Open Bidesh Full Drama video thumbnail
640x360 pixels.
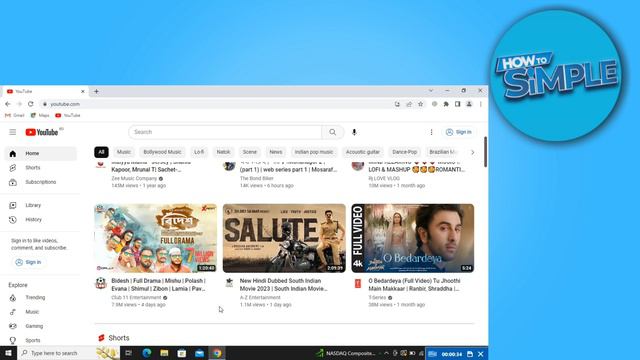click(156, 238)
